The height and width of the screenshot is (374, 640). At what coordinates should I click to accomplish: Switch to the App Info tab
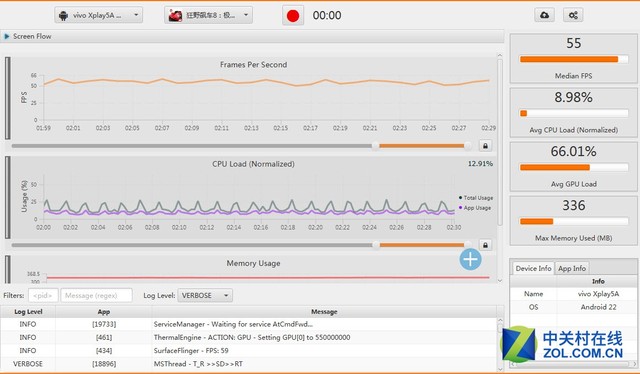572,268
